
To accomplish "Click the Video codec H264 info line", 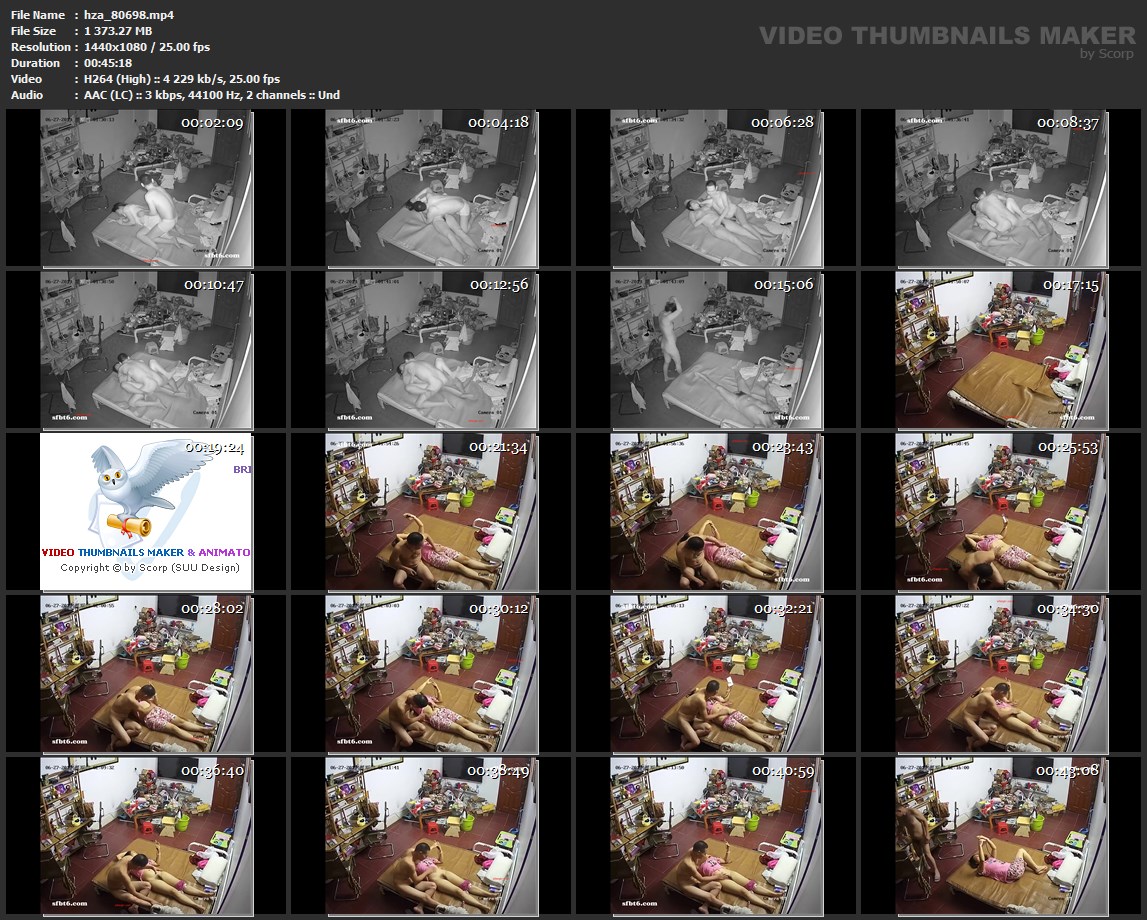I will click(x=177, y=79).
